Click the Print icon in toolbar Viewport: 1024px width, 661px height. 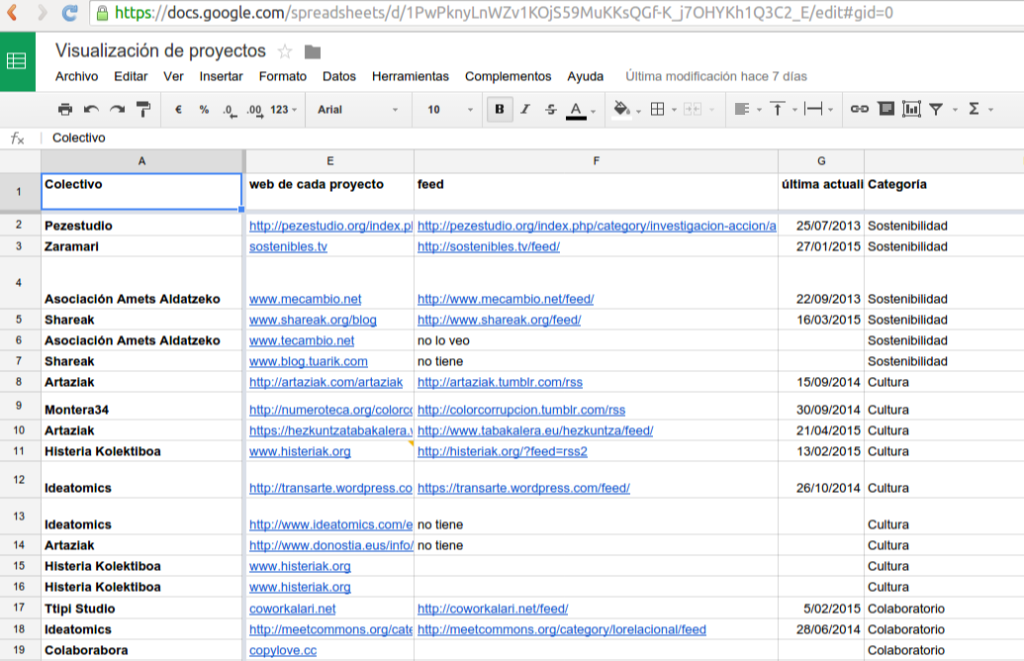tap(65, 109)
